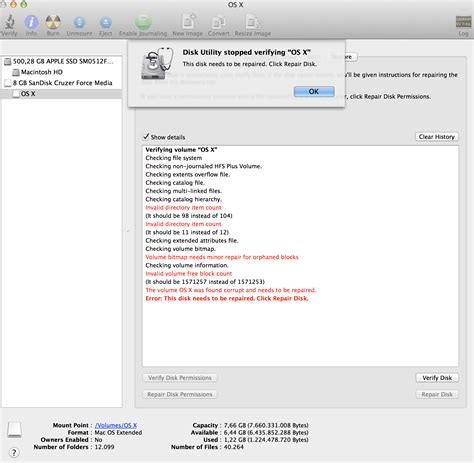Image resolution: width=474 pixels, height=463 pixels.
Task: Click the Clear History button
Action: pos(437,137)
